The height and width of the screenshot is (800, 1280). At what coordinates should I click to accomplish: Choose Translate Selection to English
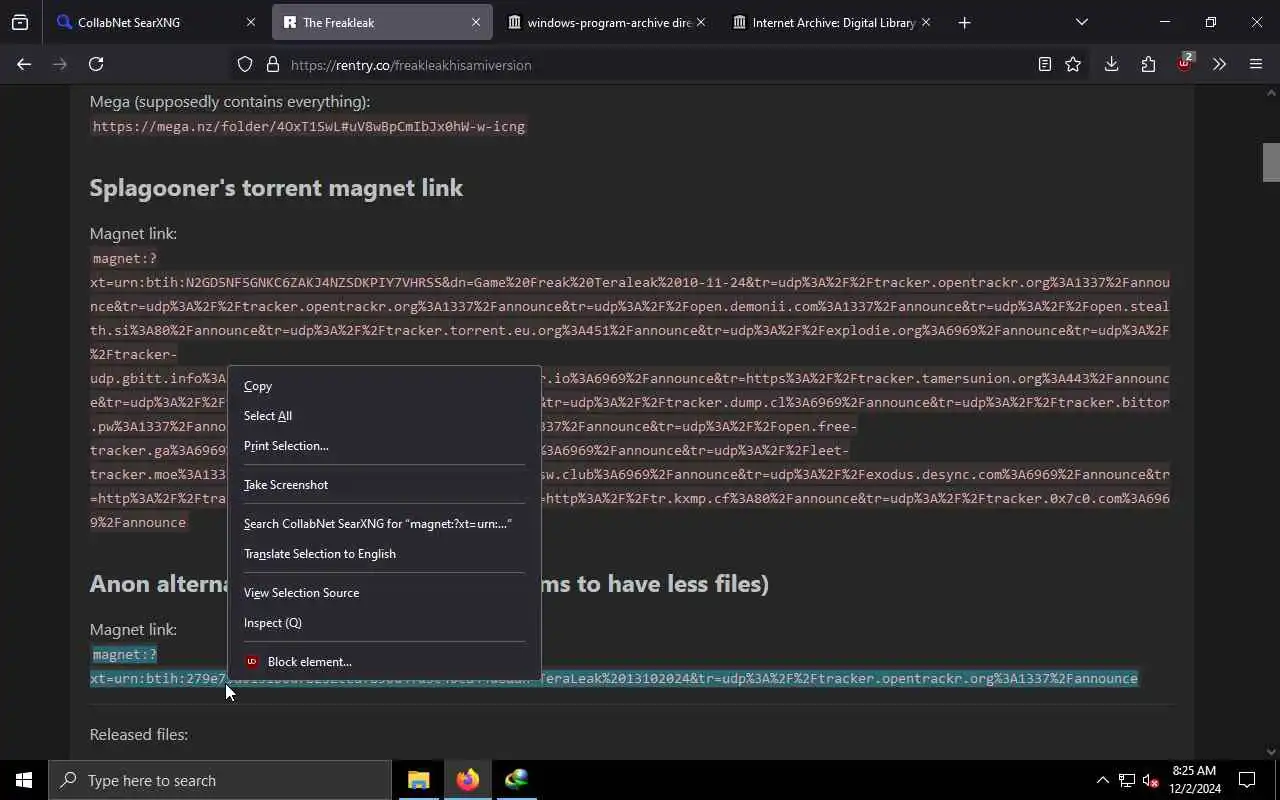click(x=384, y=554)
